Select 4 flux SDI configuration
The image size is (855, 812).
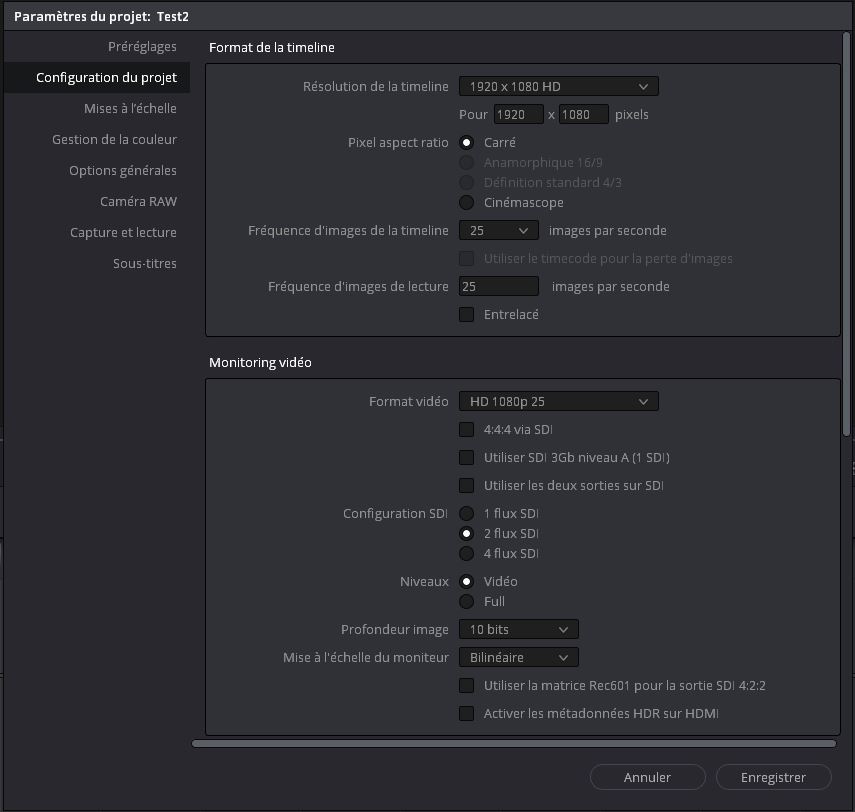tap(466, 554)
